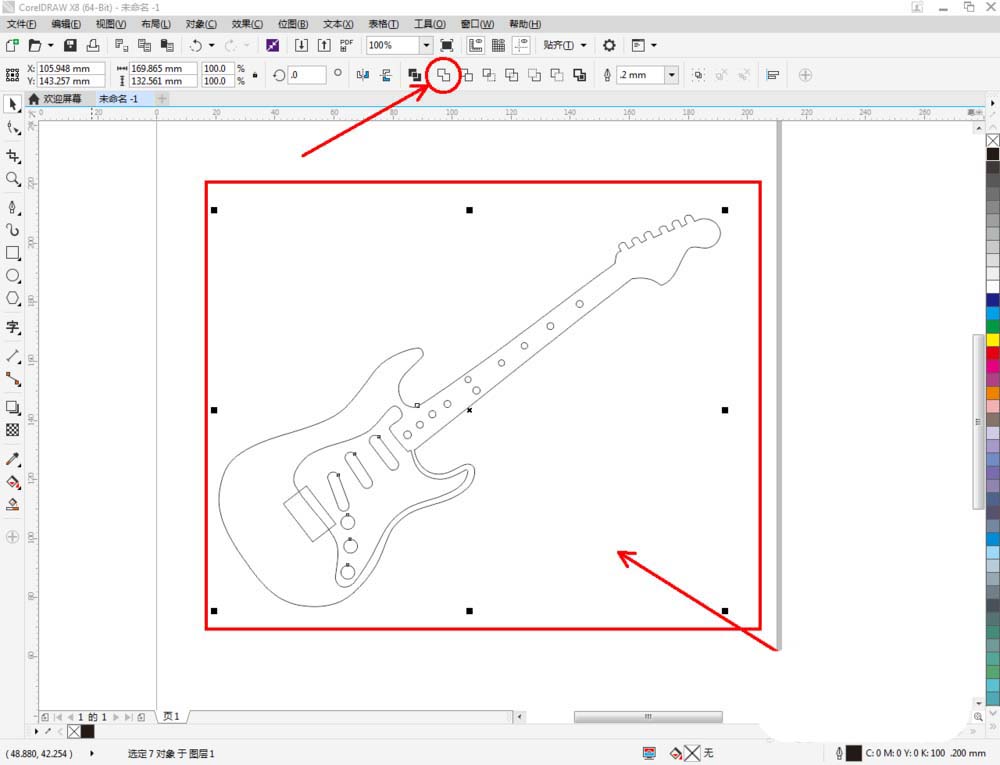
Task: Click the Page 1 tab
Action: tap(172, 717)
